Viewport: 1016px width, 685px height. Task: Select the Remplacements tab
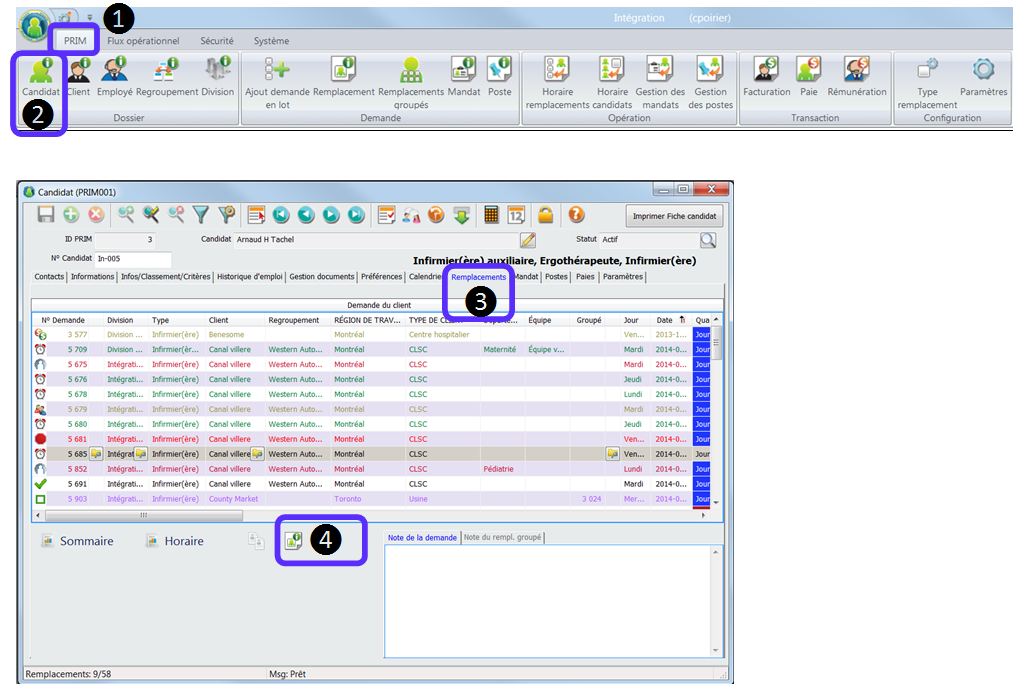(478, 277)
